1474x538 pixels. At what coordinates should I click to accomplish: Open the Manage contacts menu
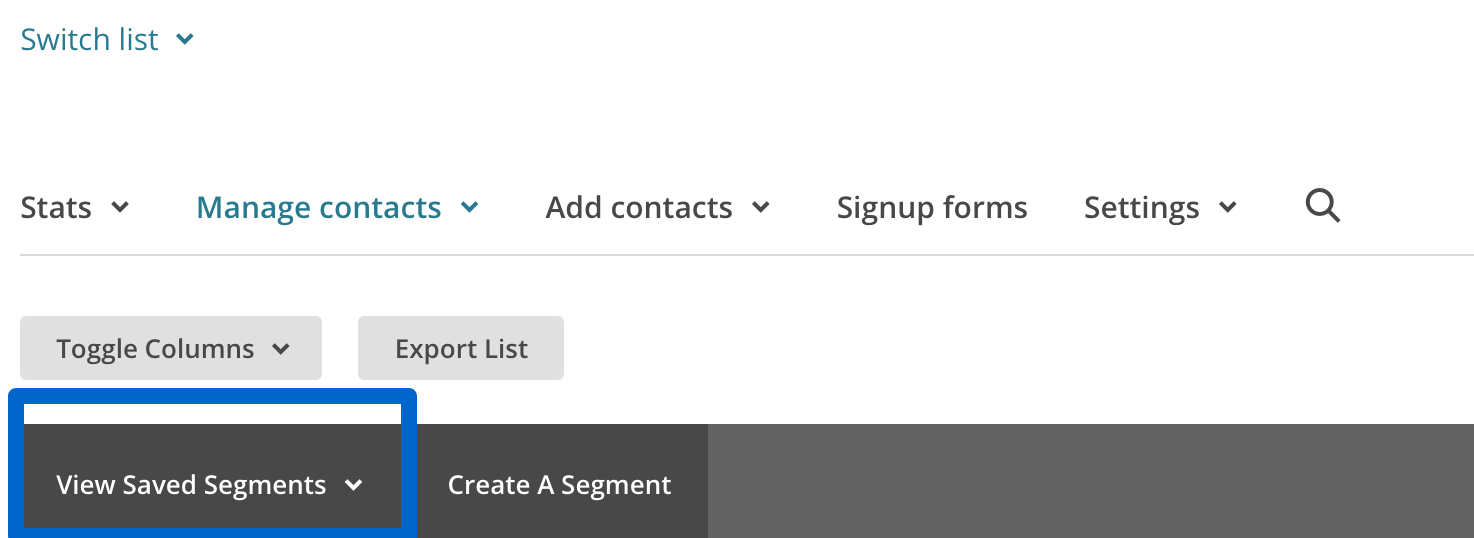click(x=338, y=207)
